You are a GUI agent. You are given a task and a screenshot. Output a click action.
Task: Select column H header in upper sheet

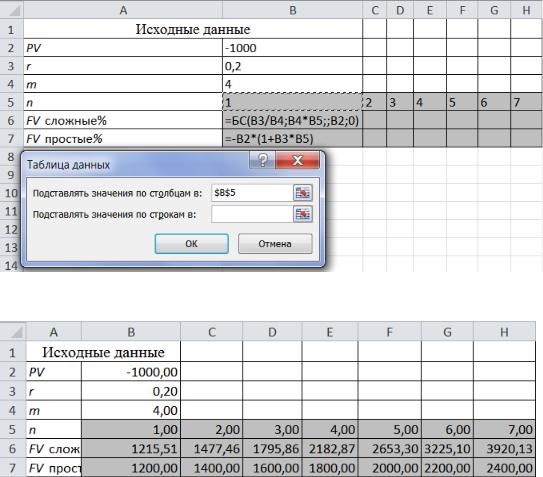click(526, 10)
